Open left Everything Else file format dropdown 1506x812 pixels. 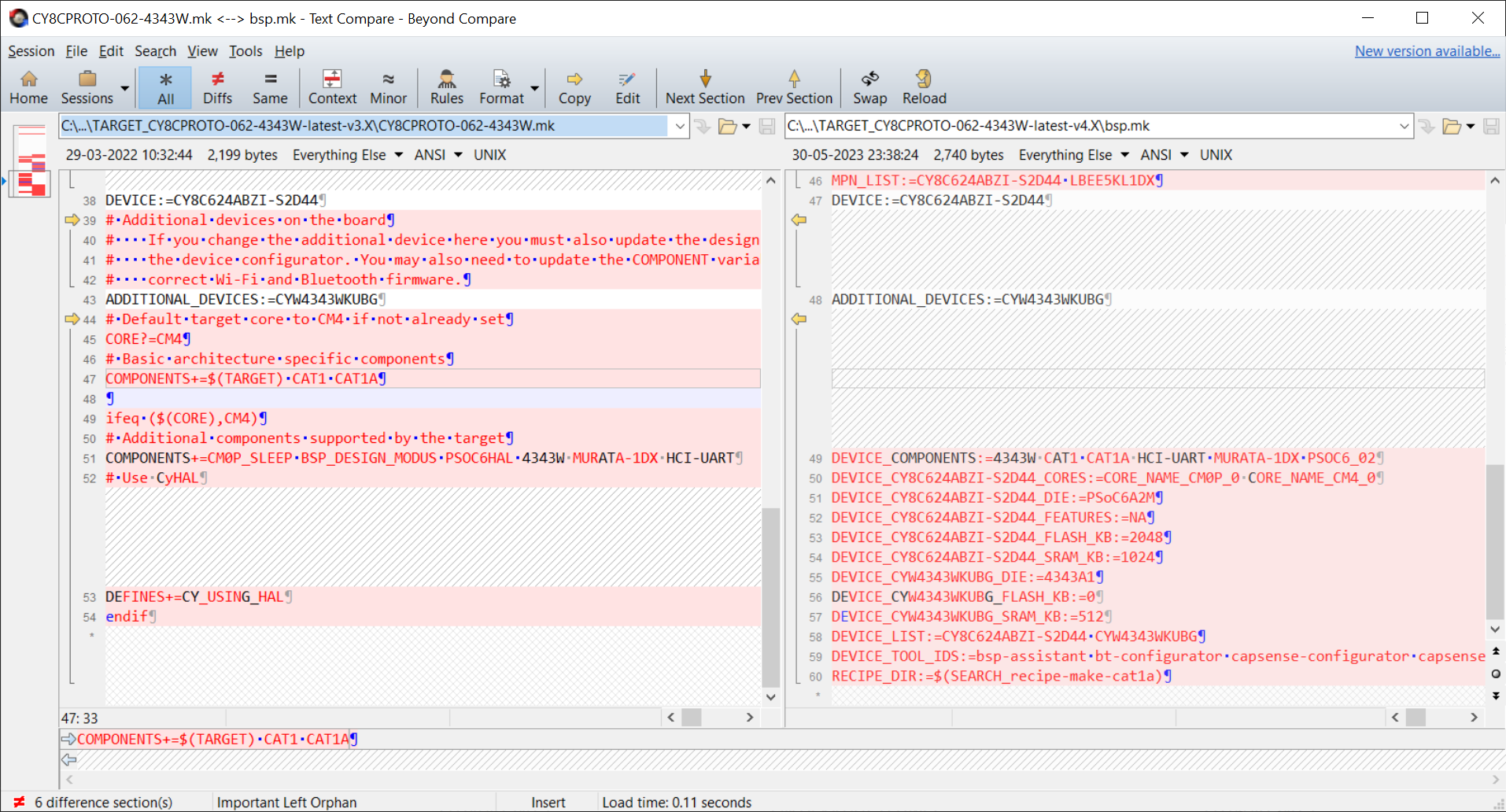[348, 155]
